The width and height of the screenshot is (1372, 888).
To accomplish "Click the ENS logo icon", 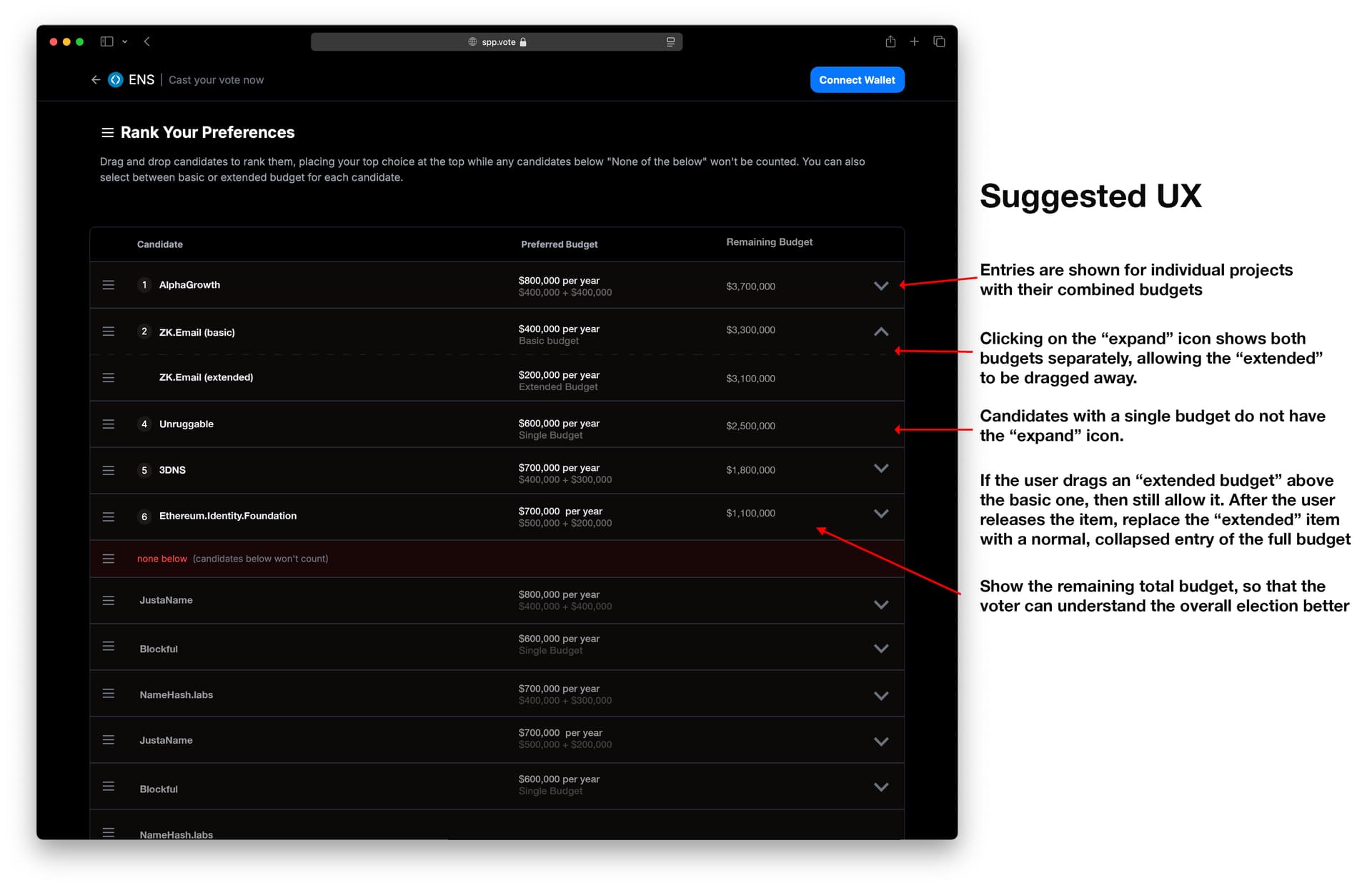I will [x=115, y=79].
